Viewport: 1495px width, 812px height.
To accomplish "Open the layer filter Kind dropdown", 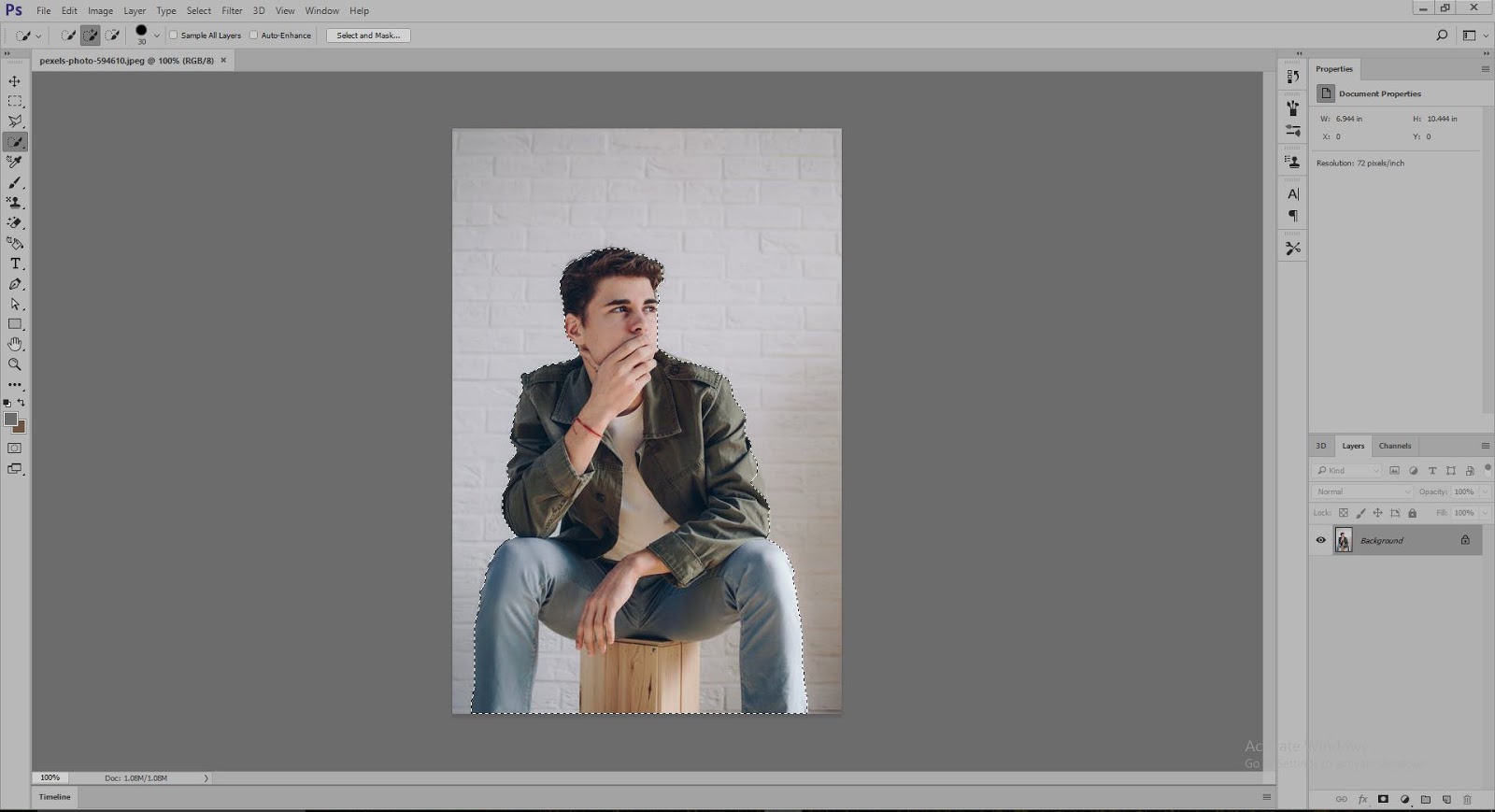I will [x=1346, y=471].
